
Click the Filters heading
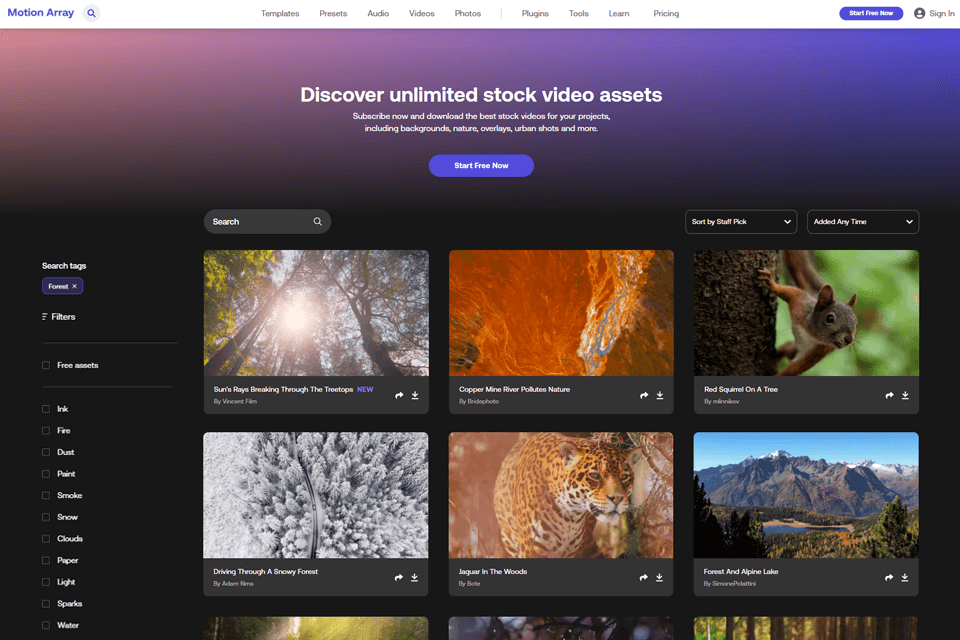(63, 317)
